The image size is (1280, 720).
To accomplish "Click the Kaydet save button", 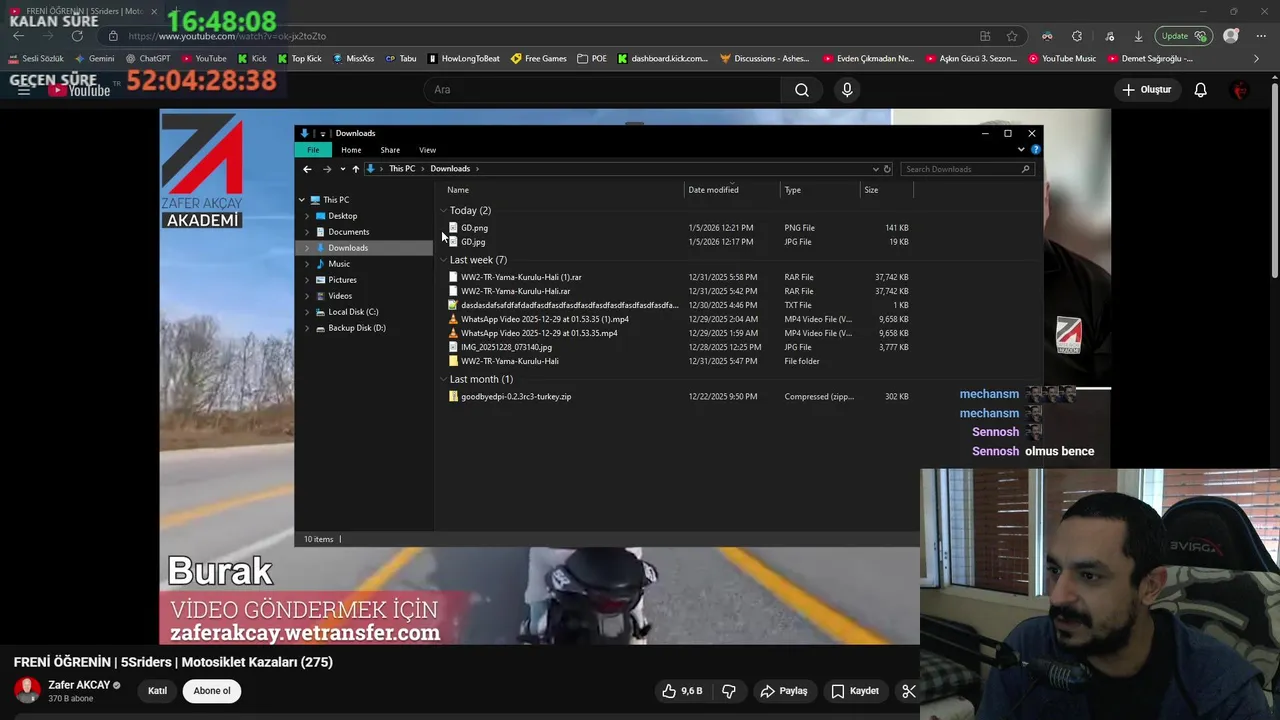I will [855, 691].
